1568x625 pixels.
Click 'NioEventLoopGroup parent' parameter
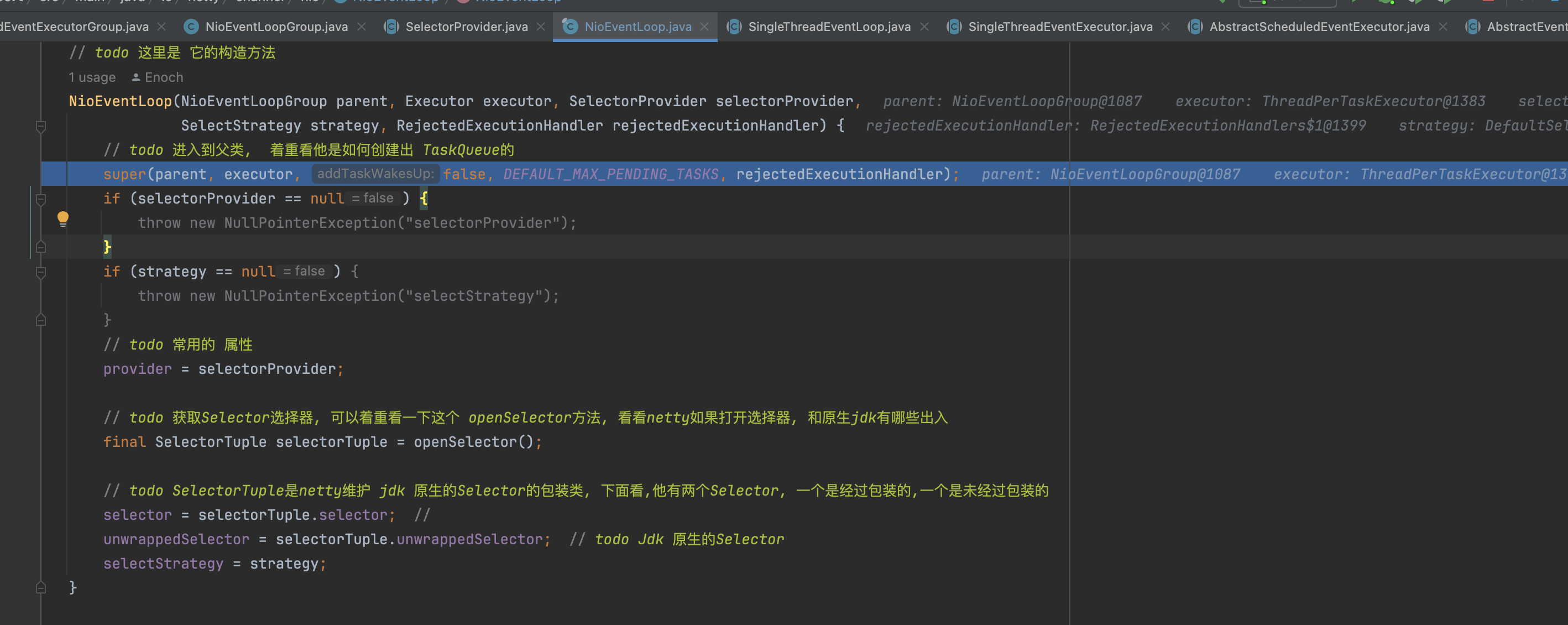tap(284, 101)
